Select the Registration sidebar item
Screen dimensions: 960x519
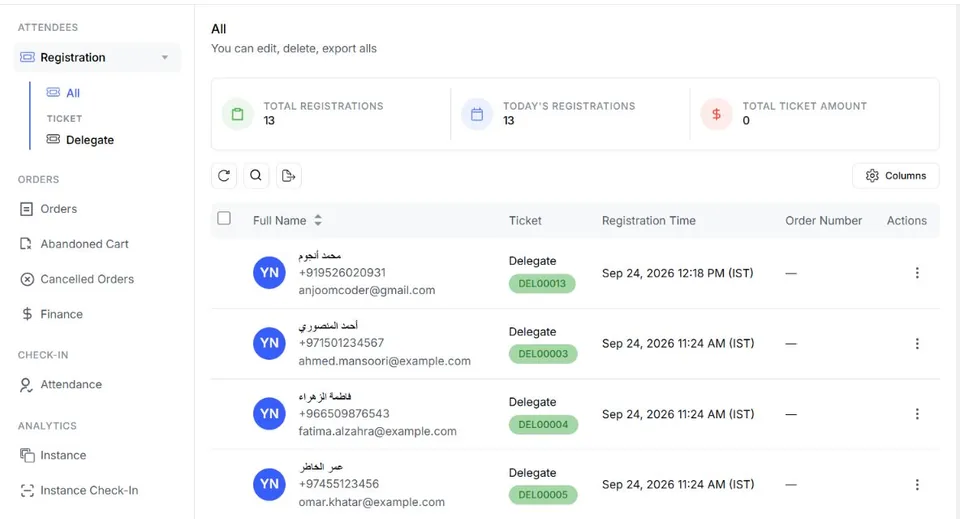tap(97, 58)
